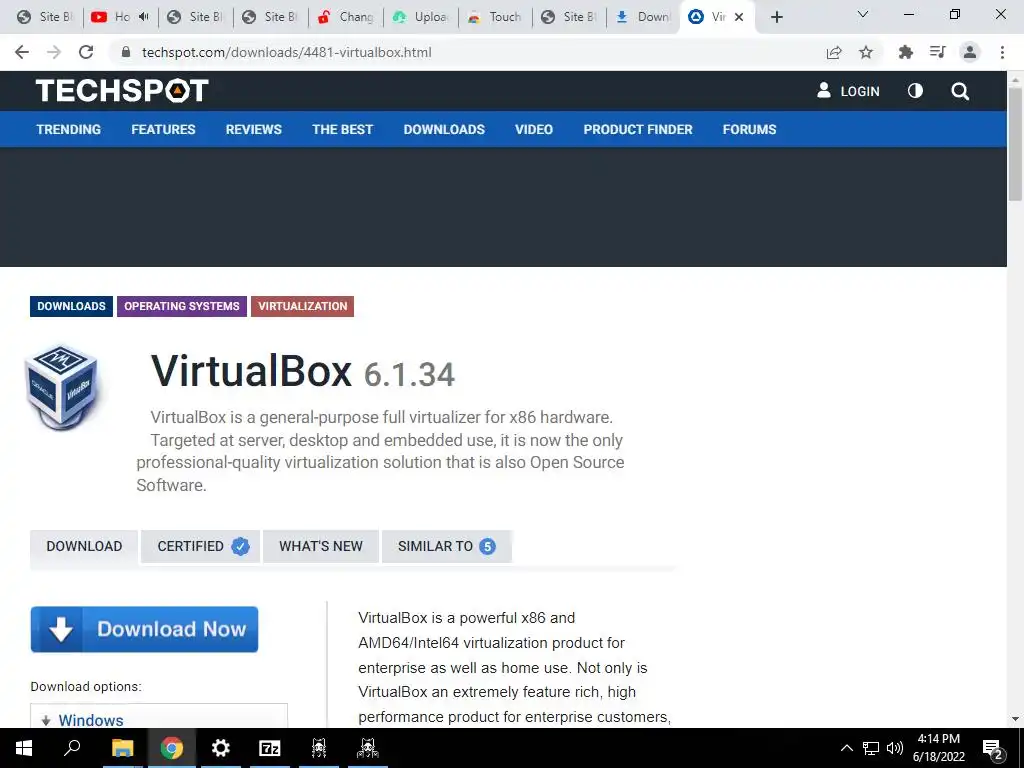Switch to the Touch browser tab
Screen dimensions: 1024x768
pos(496,17)
